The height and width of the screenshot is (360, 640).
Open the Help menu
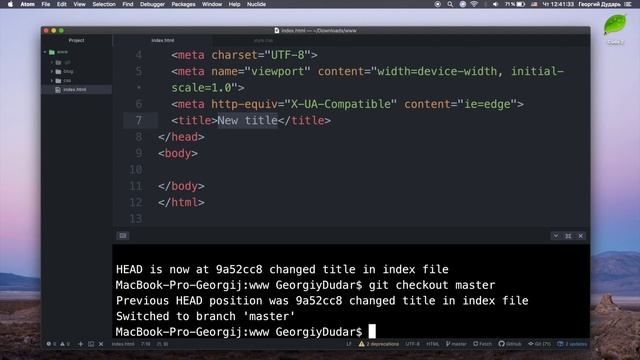[x=234, y=4]
